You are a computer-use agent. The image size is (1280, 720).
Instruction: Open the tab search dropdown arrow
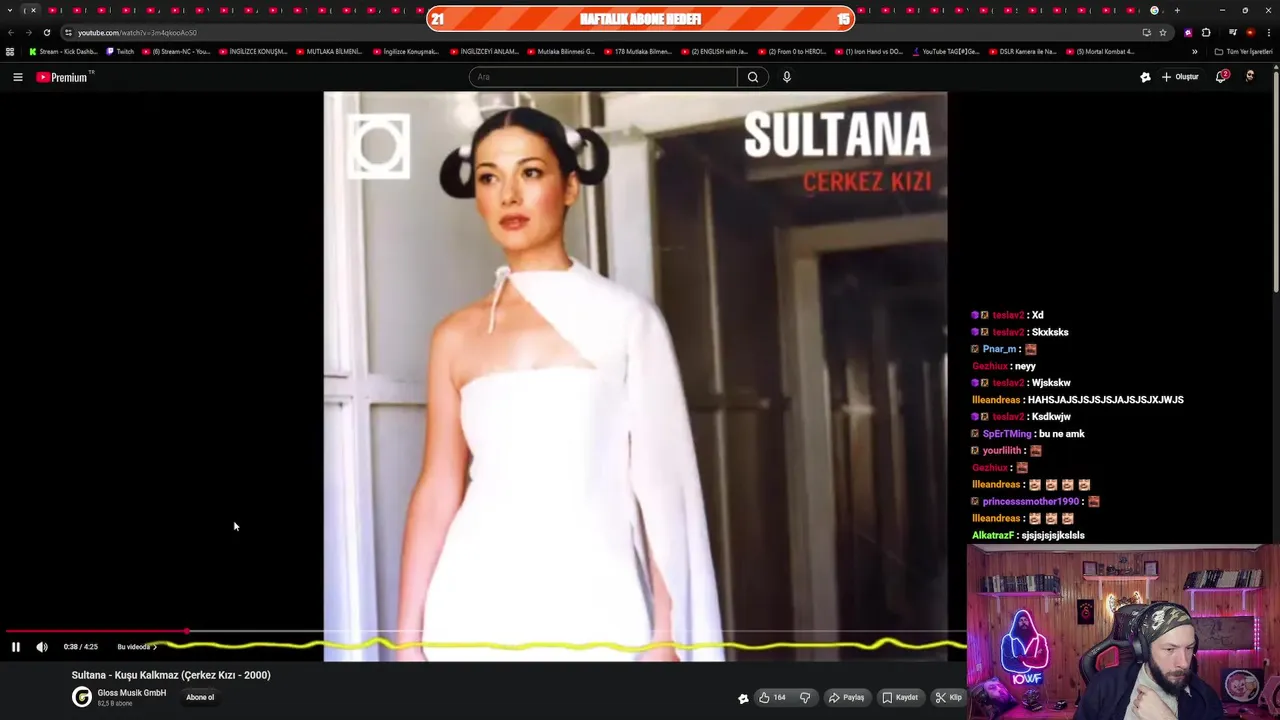click(10, 10)
